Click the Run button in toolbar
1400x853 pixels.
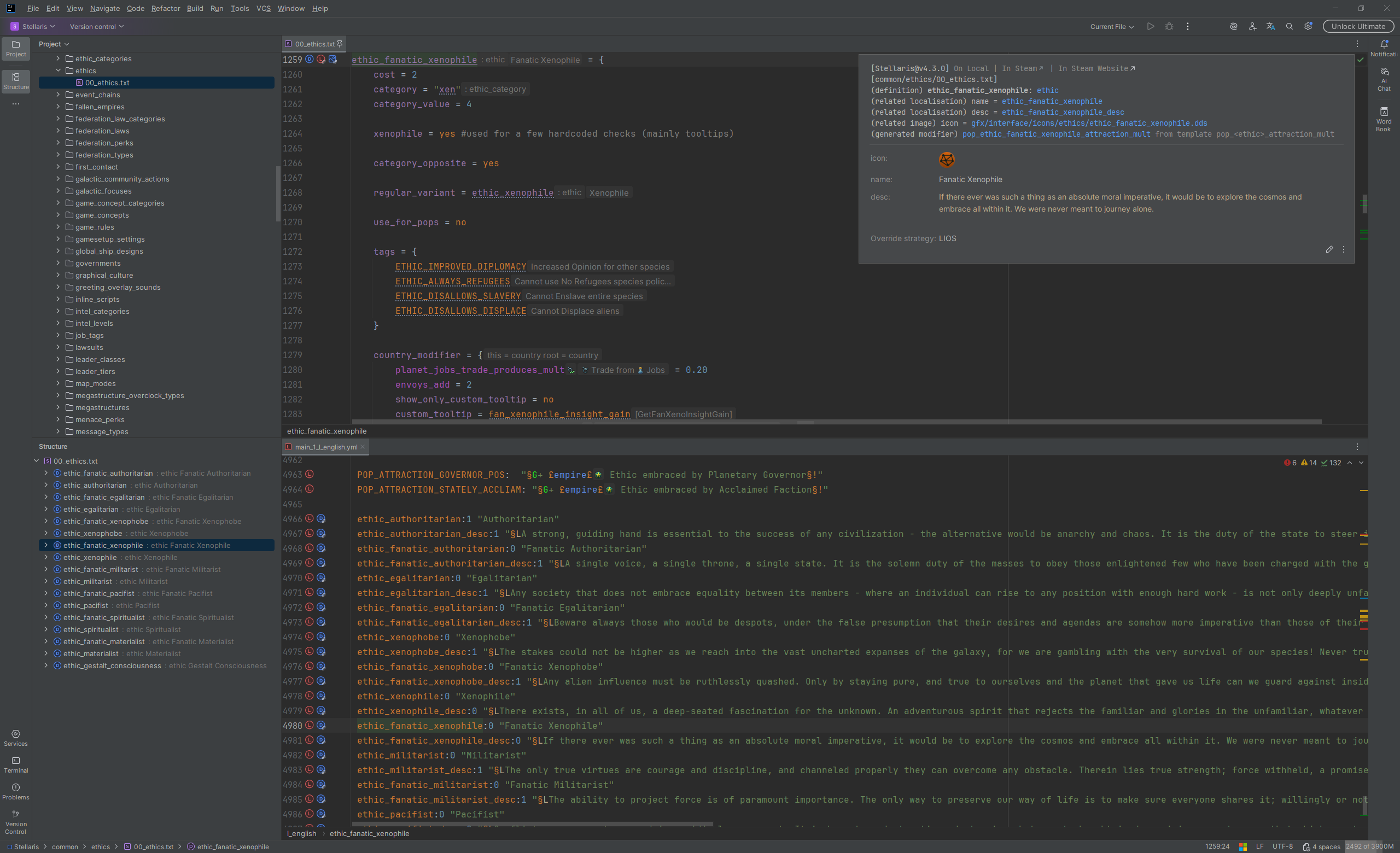(1150, 27)
